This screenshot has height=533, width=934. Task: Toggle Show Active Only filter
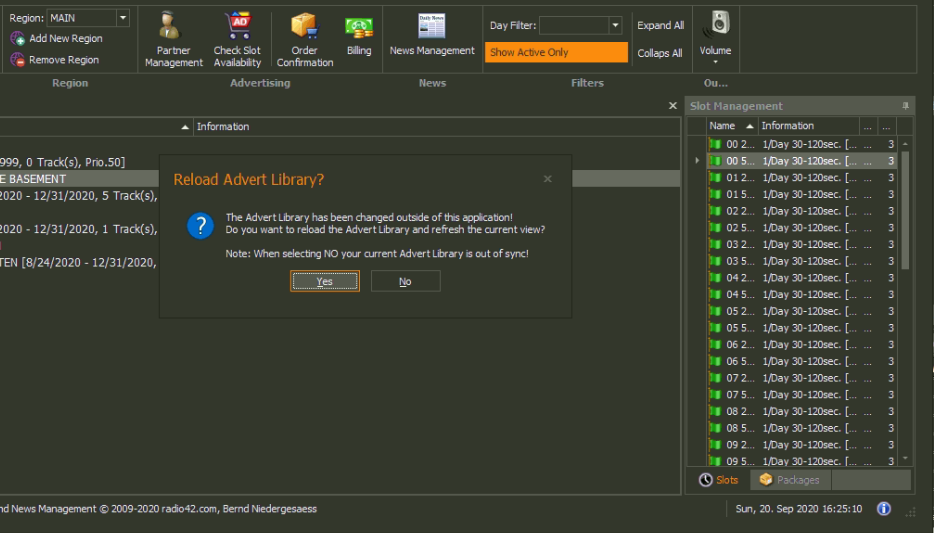(x=556, y=52)
